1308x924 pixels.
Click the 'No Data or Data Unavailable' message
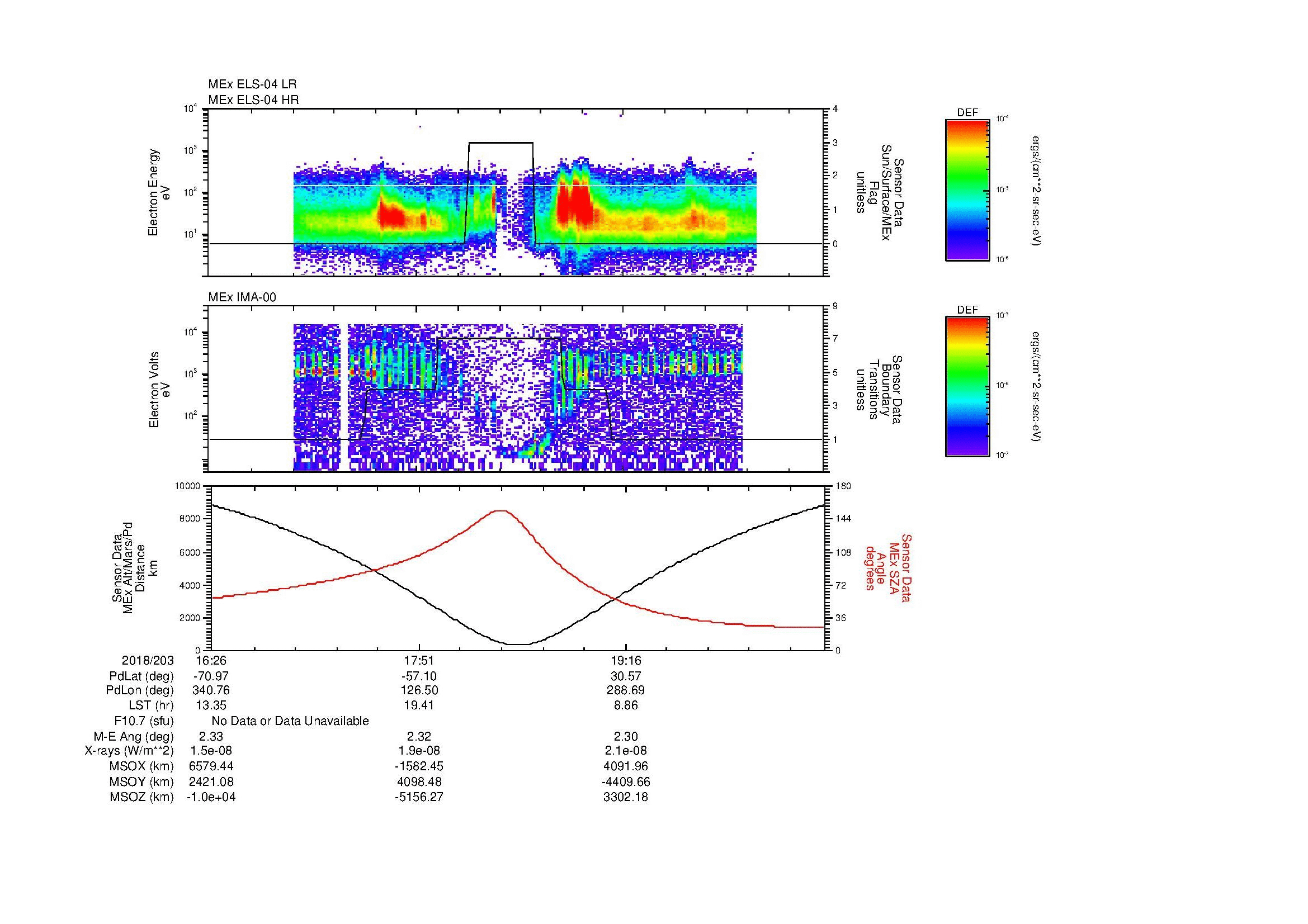290,721
